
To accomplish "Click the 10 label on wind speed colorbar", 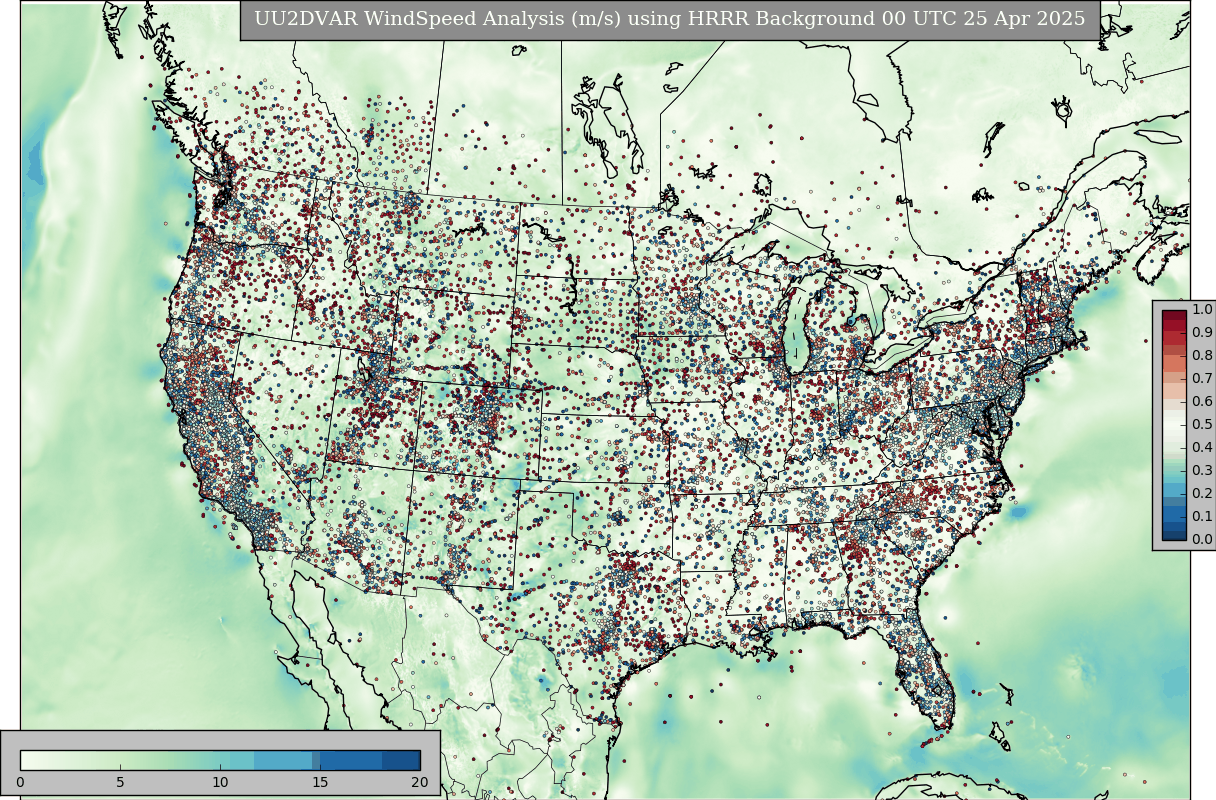I will (220, 782).
